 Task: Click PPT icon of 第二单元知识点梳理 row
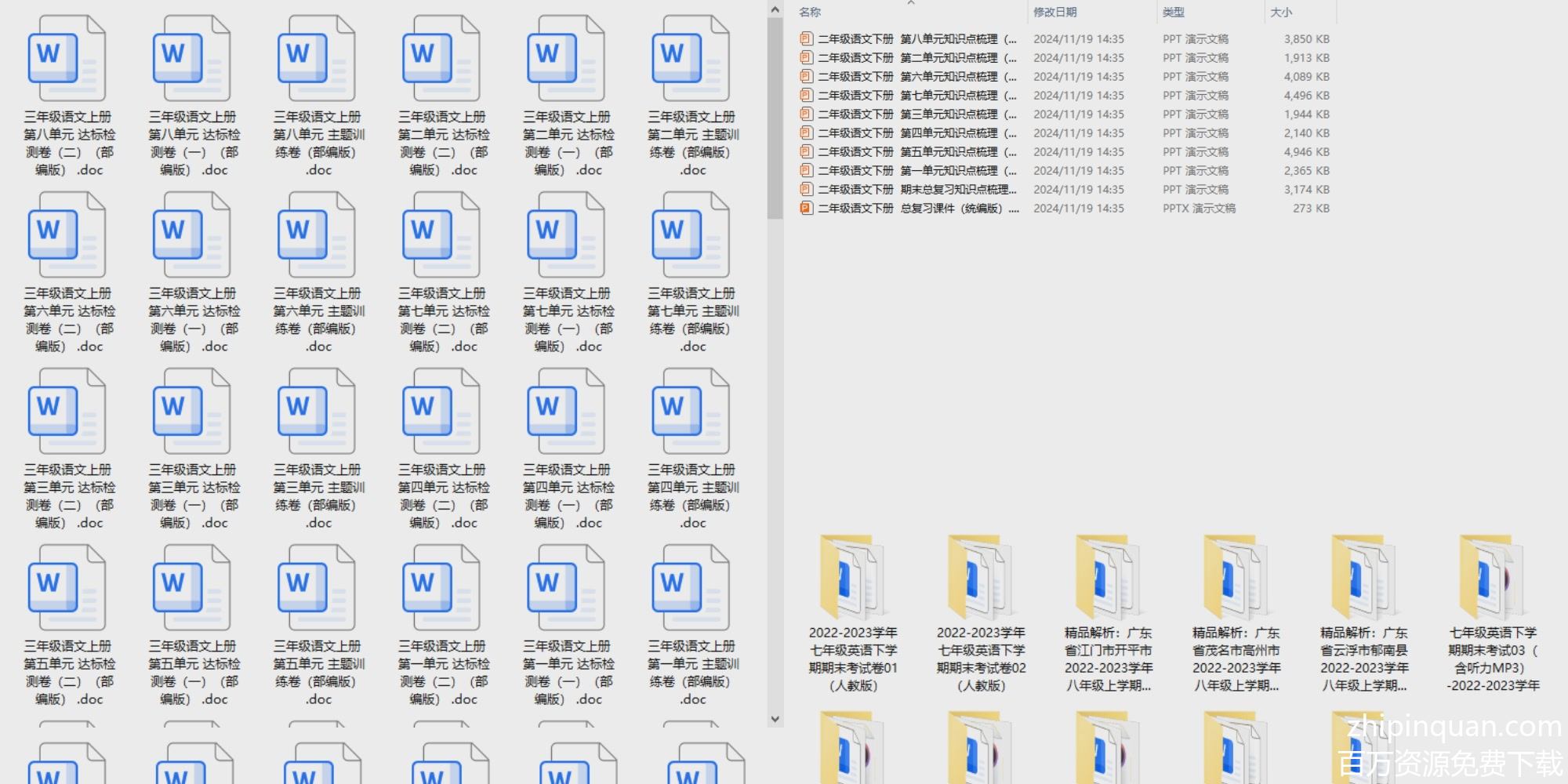[806, 57]
